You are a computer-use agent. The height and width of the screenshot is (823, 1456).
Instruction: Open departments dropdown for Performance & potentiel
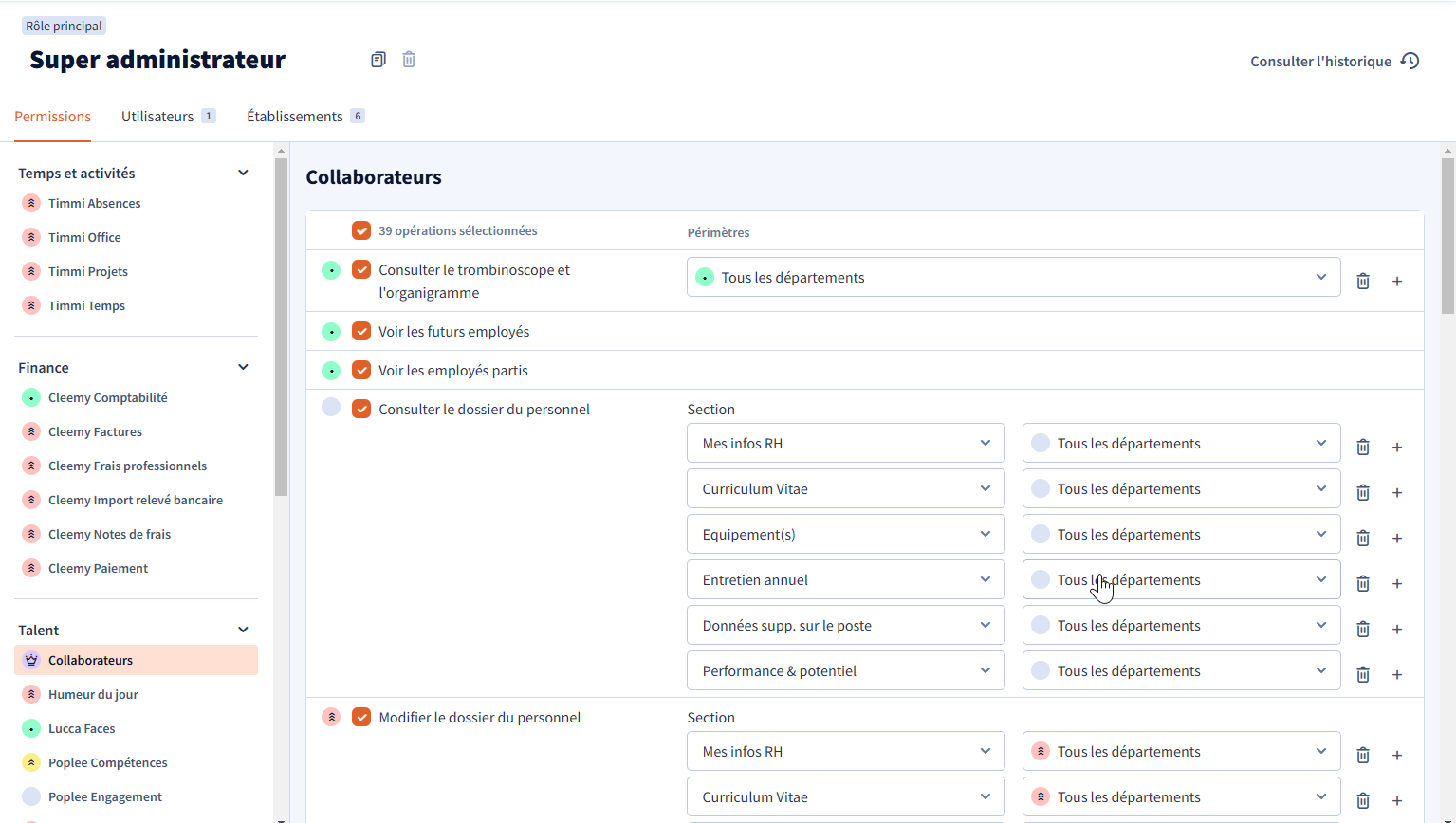click(1181, 670)
